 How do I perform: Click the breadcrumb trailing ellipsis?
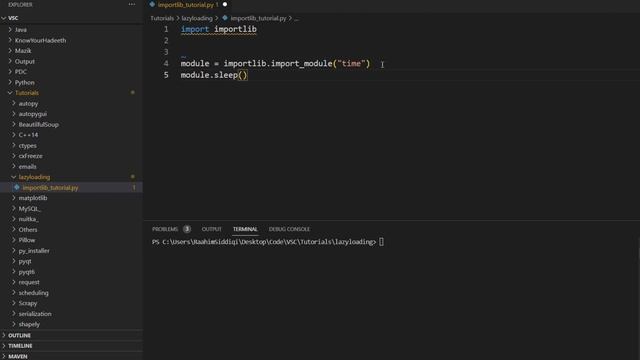[296, 18]
